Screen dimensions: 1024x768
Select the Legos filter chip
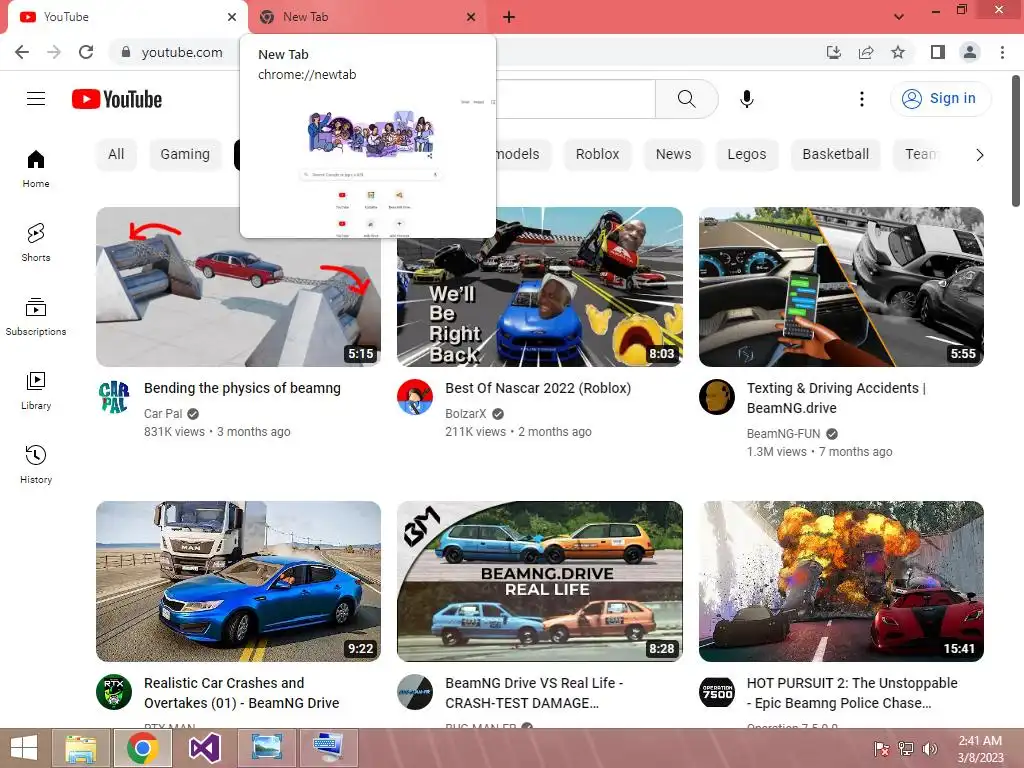(747, 155)
